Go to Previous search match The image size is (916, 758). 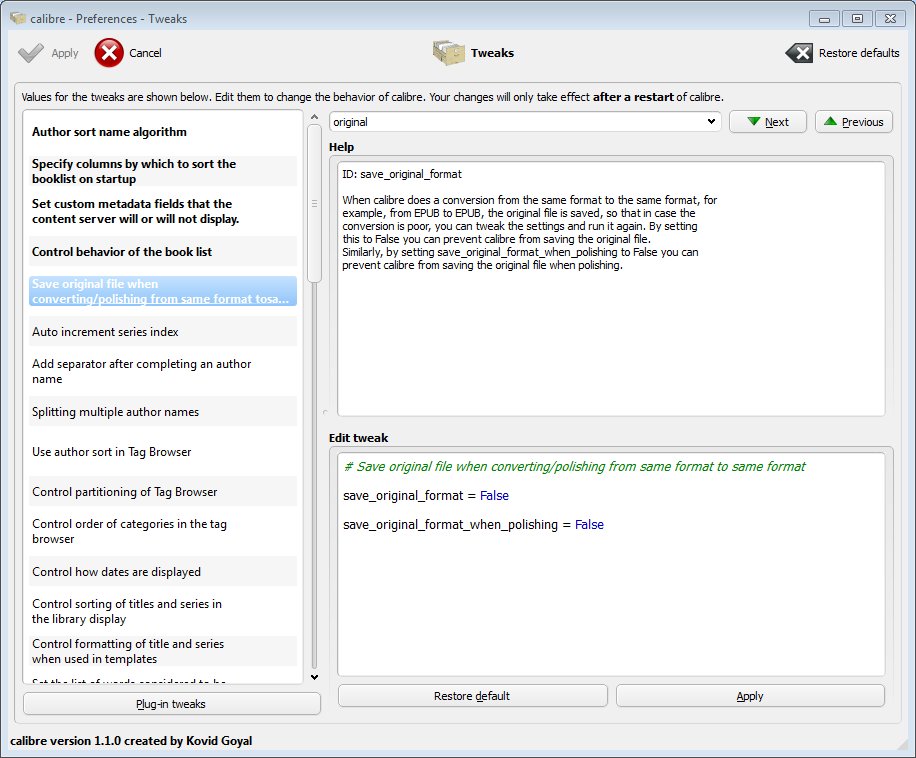point(853,121)
